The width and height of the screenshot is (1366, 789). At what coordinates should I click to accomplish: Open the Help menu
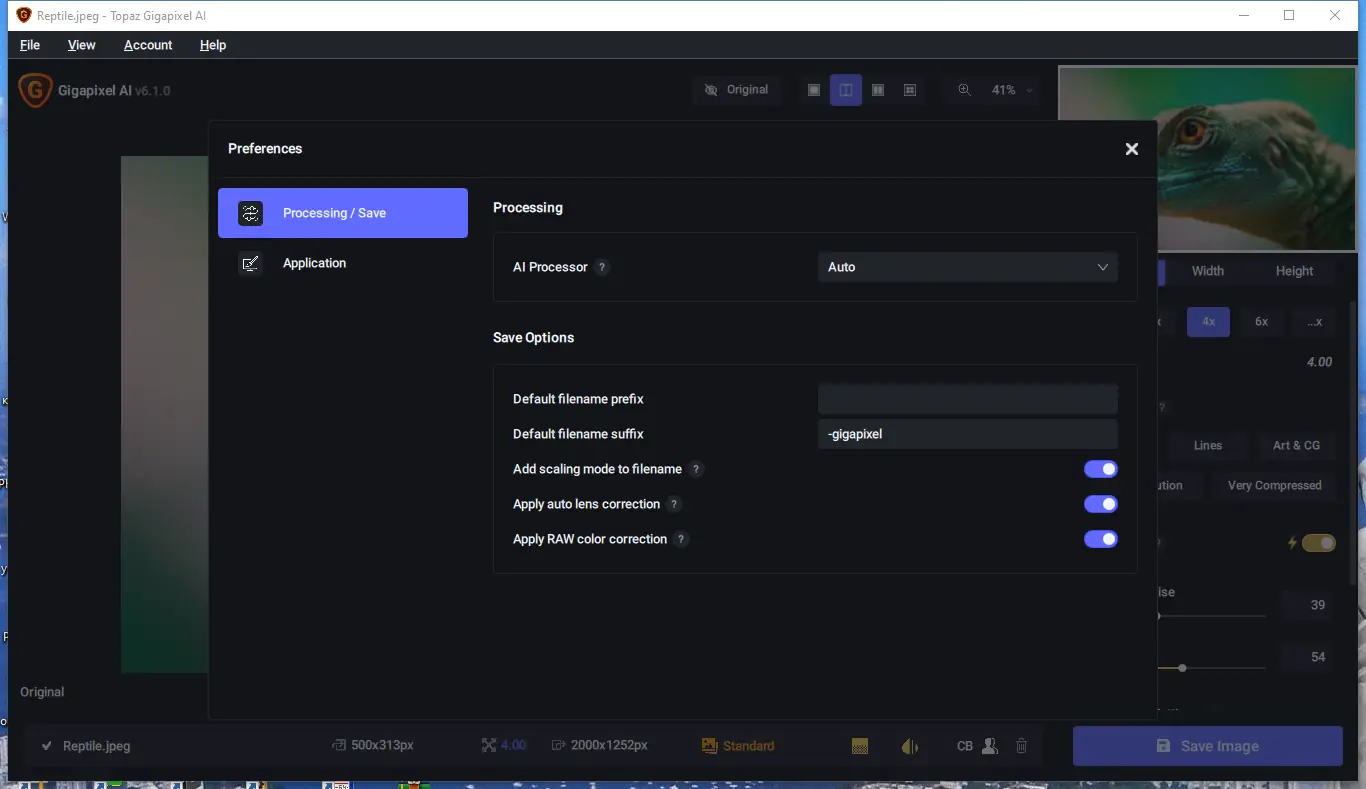pyautogui.click(x=213, y=45)
